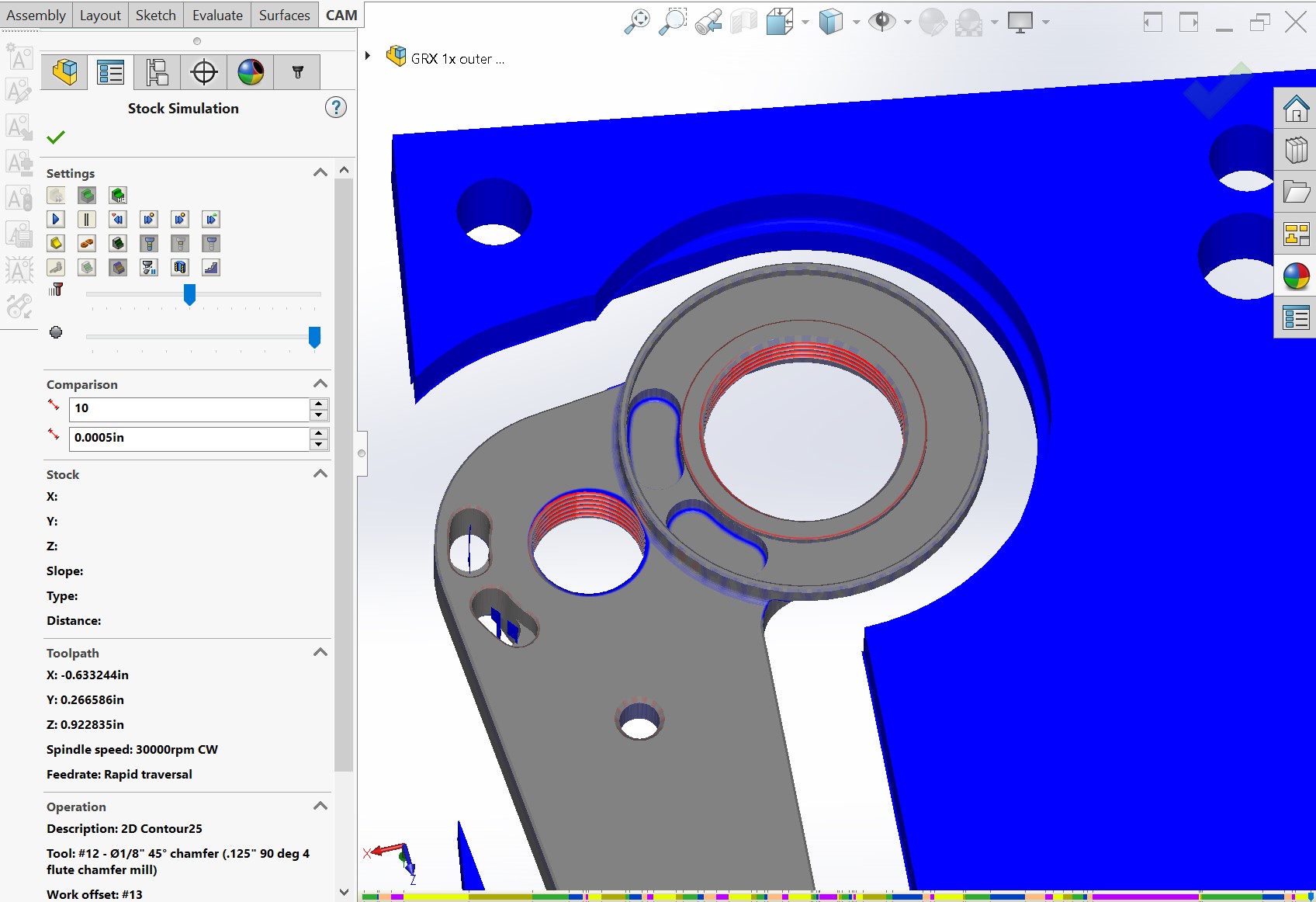Pause the stock simulation

[87, 220]
